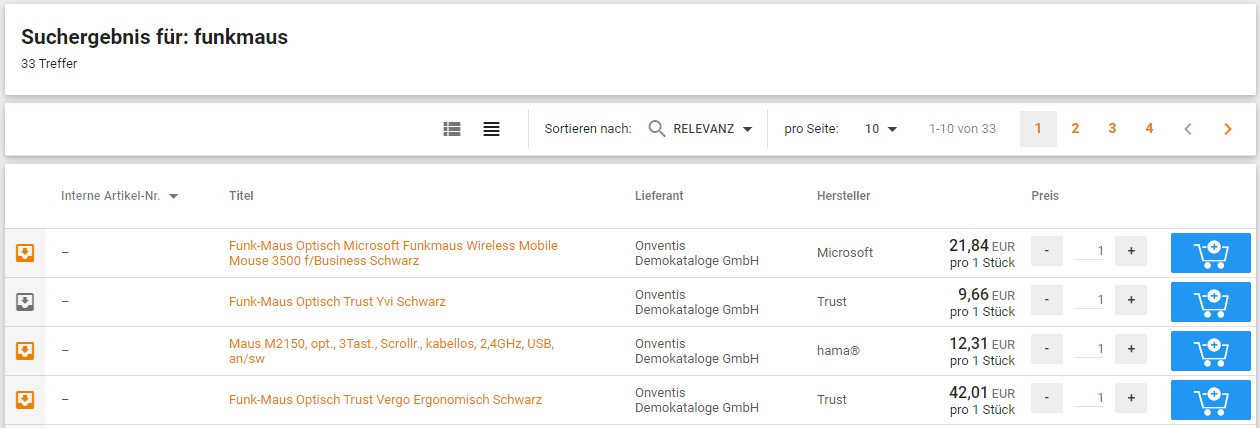1260x428 pixels.
Task: Add Microsoft Wireless Mobile Mouse to cart
Action: 1210,253
